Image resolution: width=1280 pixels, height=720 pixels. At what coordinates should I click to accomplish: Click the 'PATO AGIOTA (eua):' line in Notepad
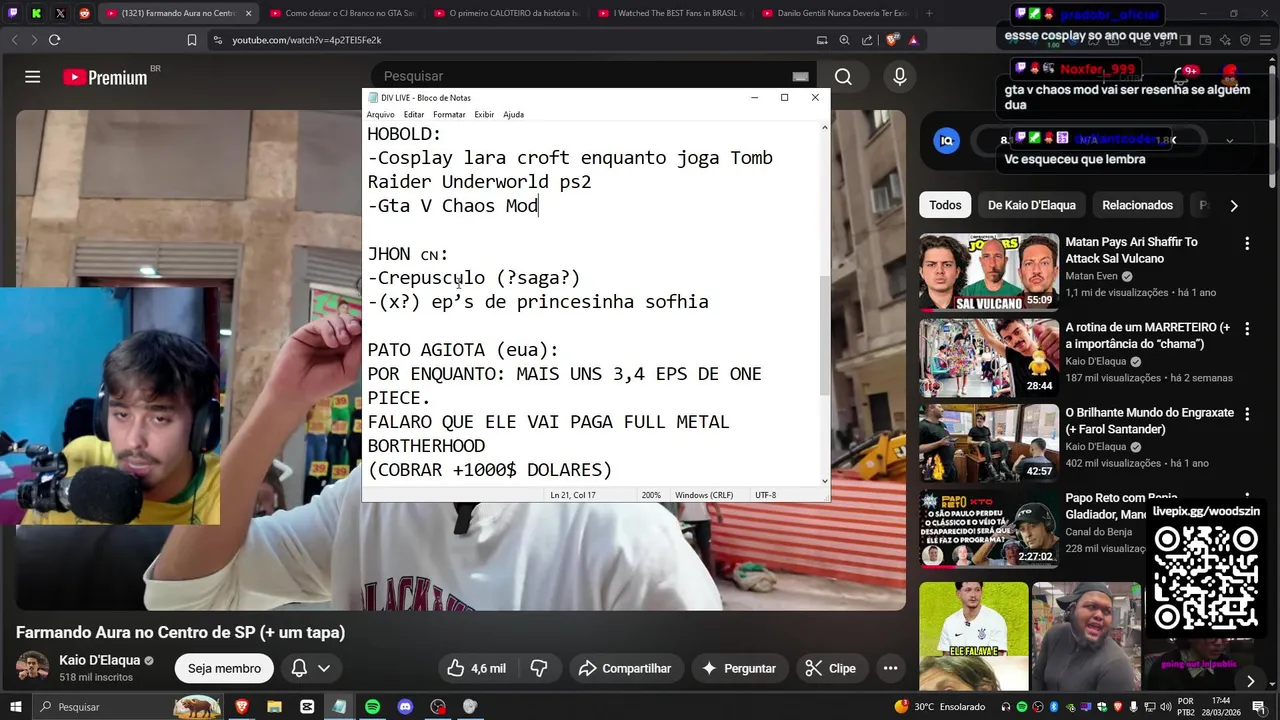[x=463, y=350]
